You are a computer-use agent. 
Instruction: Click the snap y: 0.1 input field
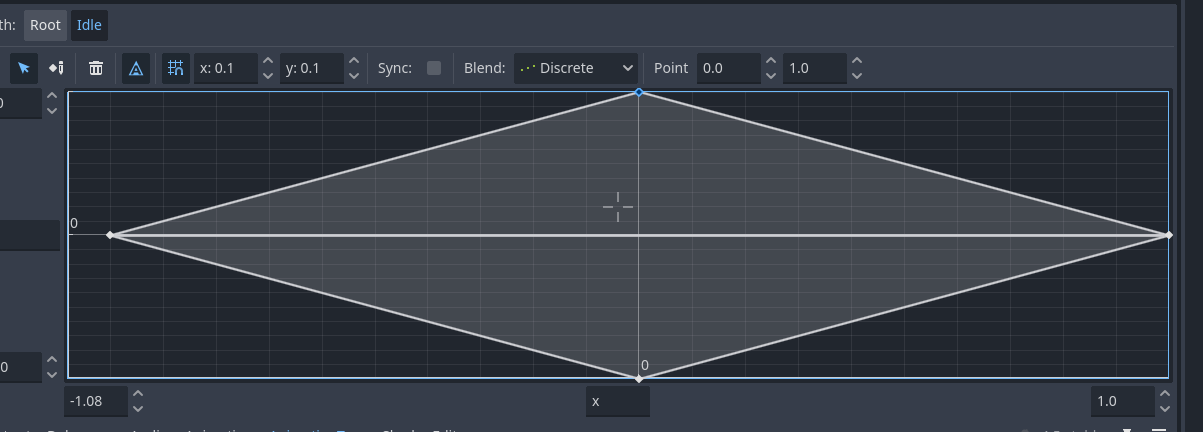[311, 68]
